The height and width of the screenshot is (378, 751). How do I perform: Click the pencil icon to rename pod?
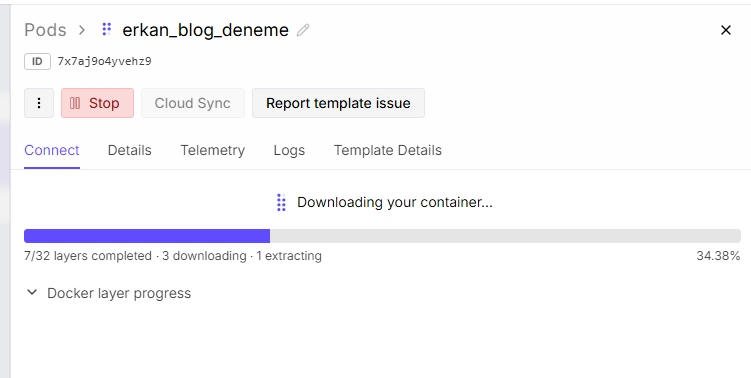[x=303, y=30]
